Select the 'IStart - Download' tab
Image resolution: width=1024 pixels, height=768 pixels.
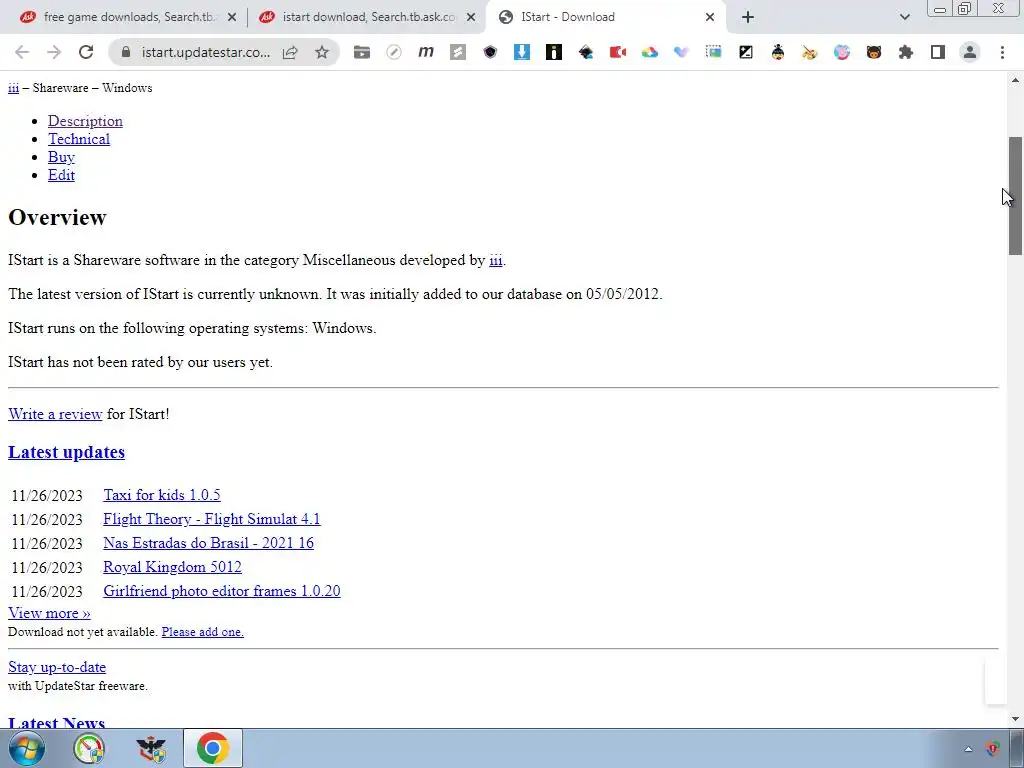tap(604, 17)
